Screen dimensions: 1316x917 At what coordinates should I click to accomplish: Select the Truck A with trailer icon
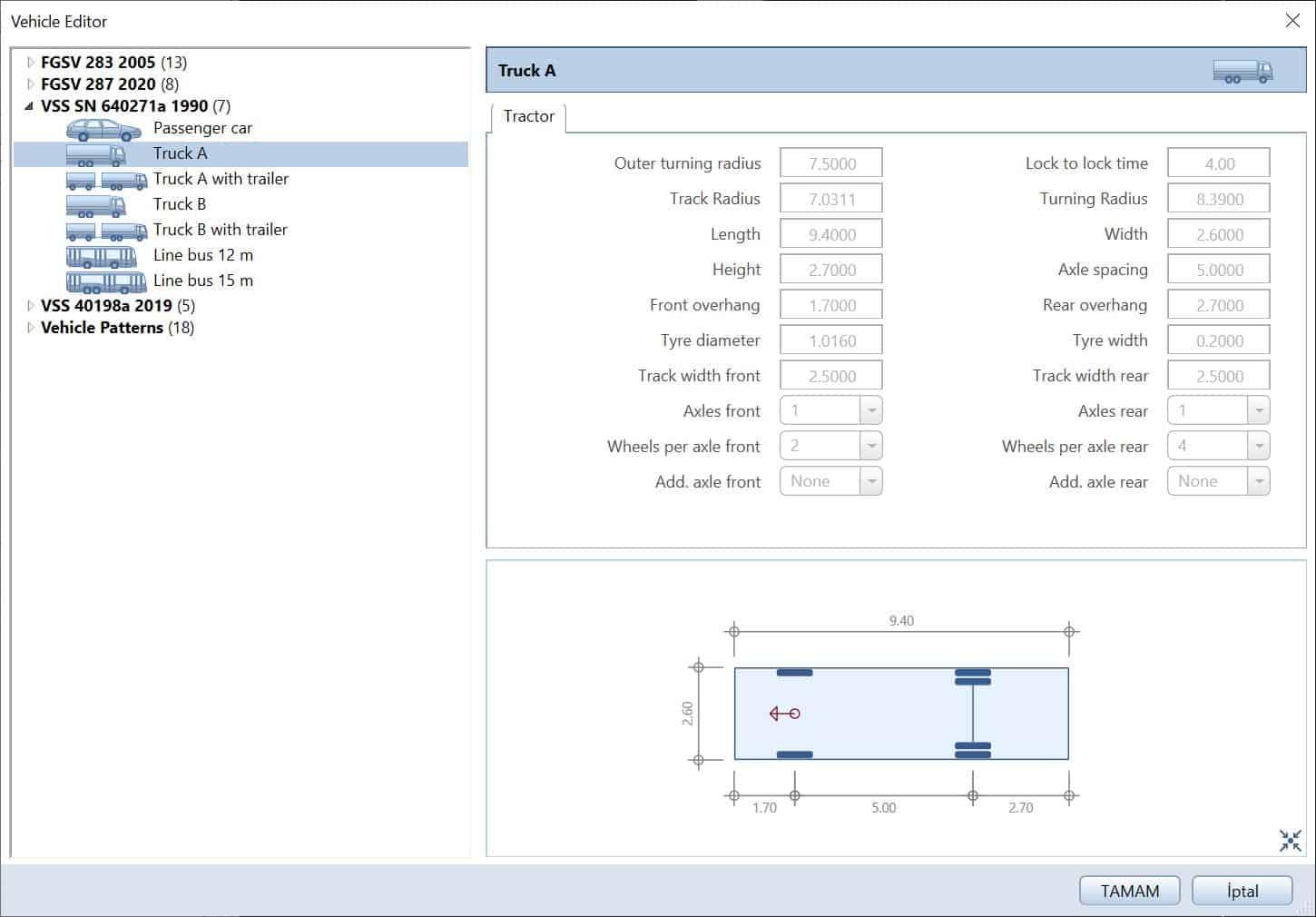coord(106,180)
